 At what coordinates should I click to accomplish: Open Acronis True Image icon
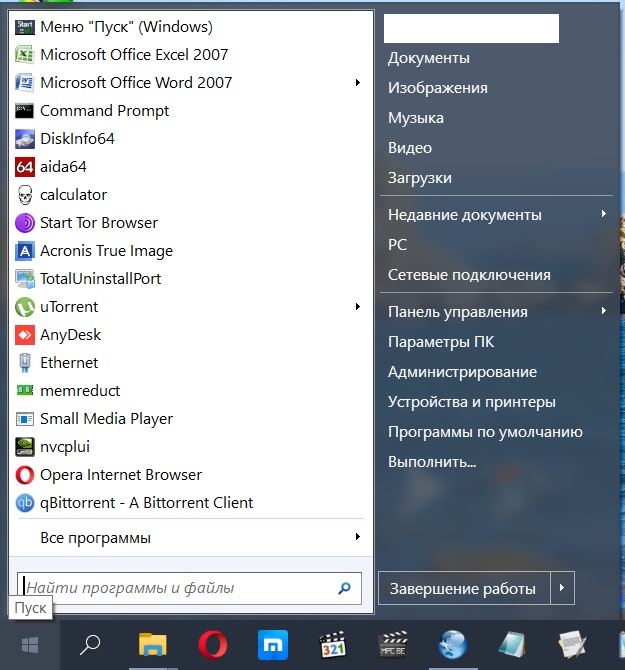25,251
